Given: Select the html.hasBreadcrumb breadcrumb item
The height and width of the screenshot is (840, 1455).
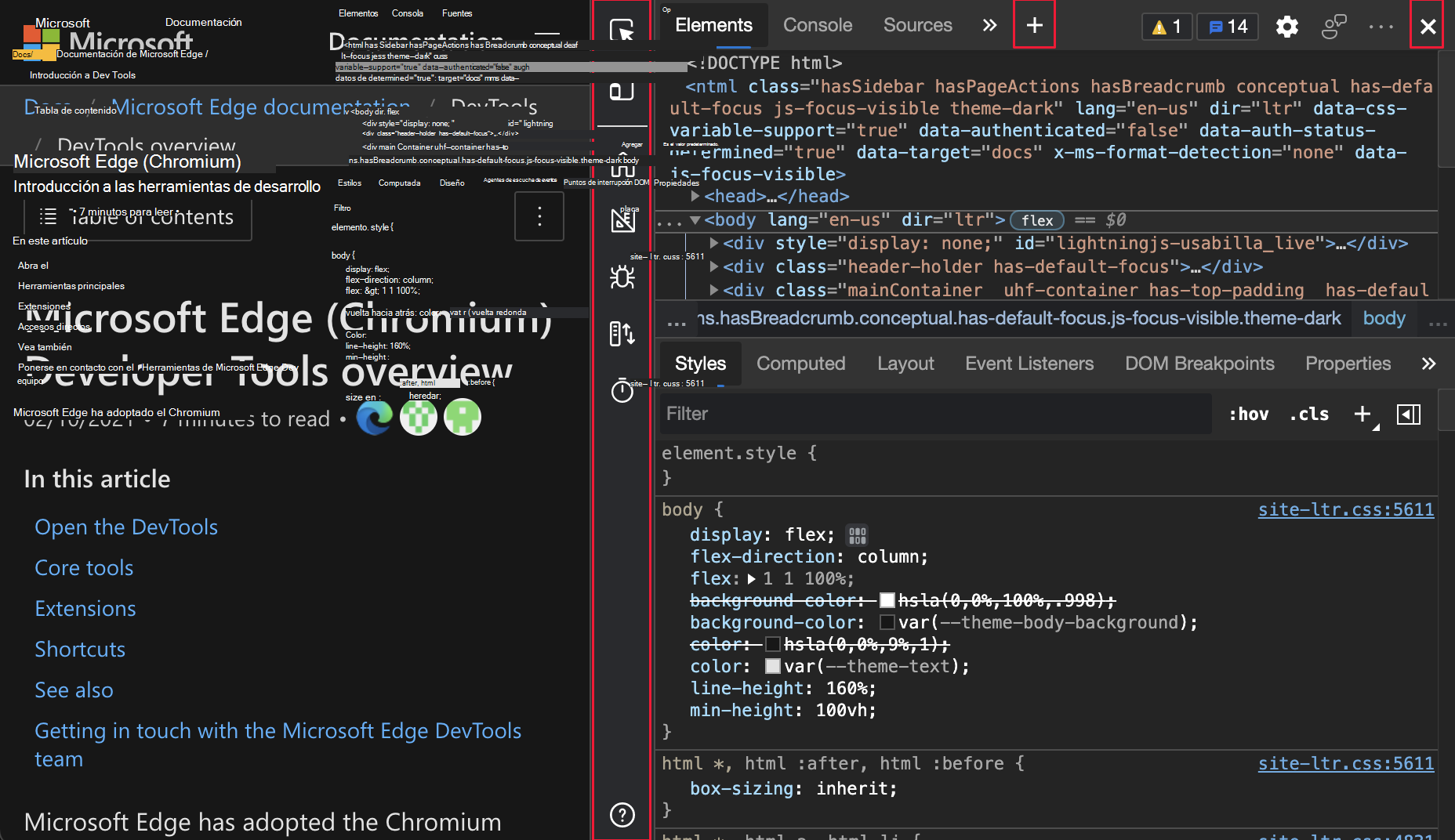Looking at the screenshot, I should click(x=1019, y=318).
